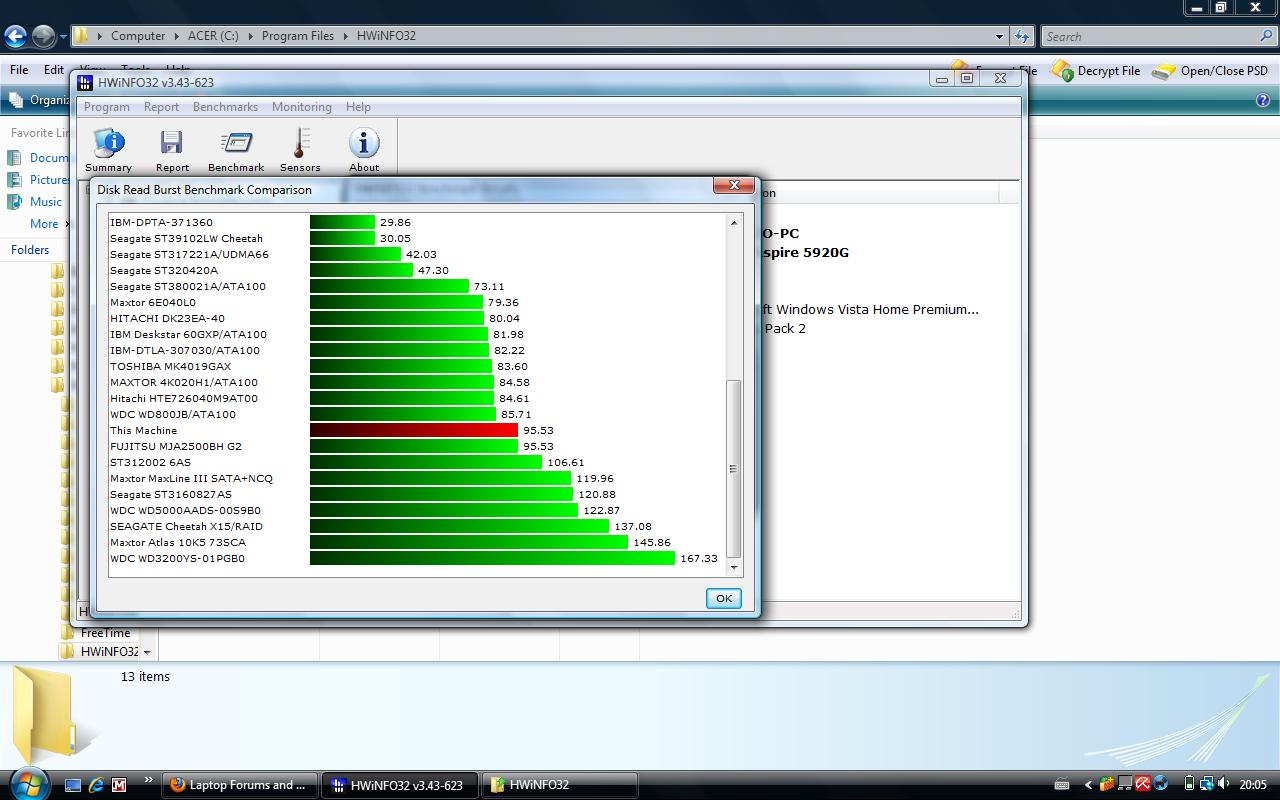Select Hitachi HTE726040M9AT00 entry
1280x800 pixels.
click(x=184, y=398)
